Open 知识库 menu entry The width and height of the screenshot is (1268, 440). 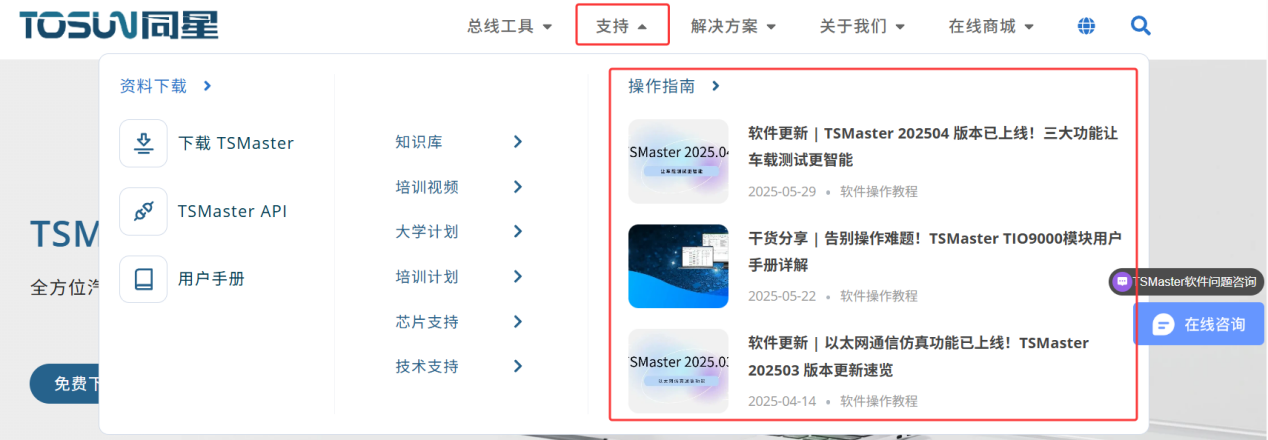(419, 142)
